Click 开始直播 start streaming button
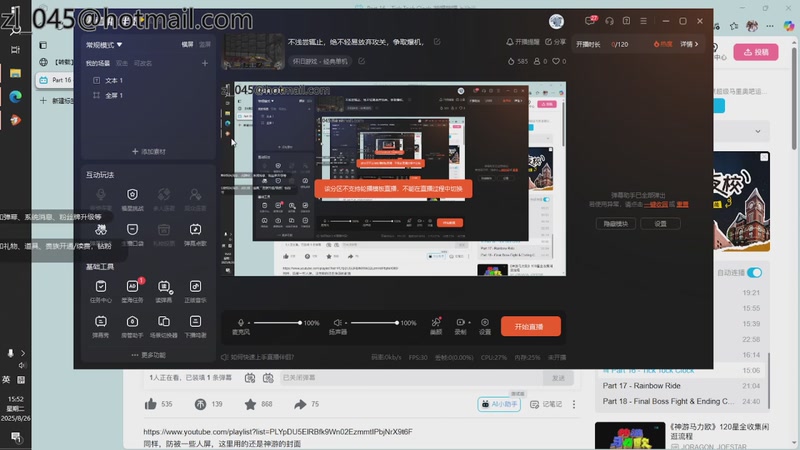This screenshot has height=450, width=800. click(x=531, y=327)
